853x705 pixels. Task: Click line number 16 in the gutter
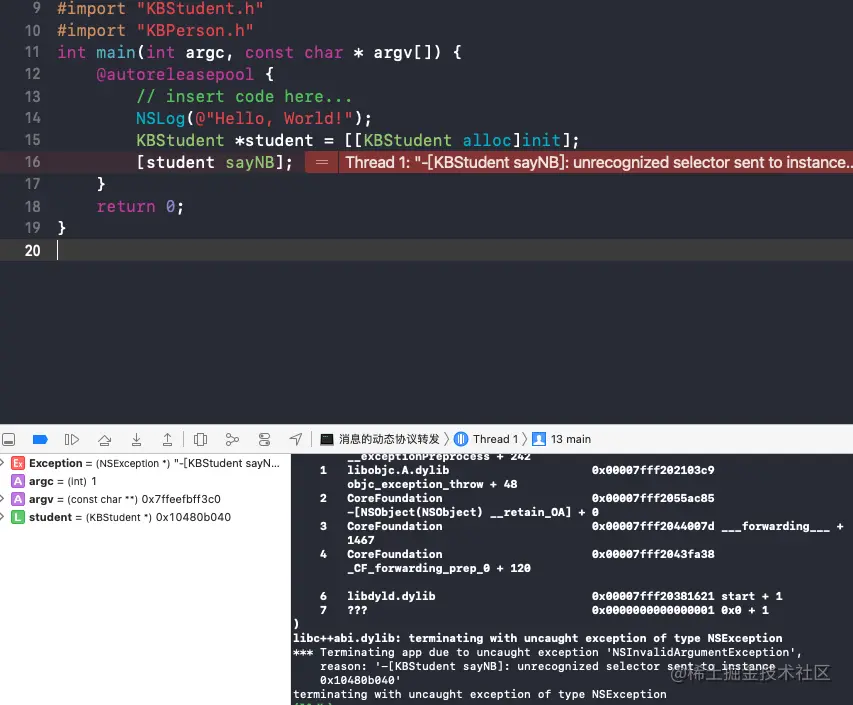tap(32, 162)
